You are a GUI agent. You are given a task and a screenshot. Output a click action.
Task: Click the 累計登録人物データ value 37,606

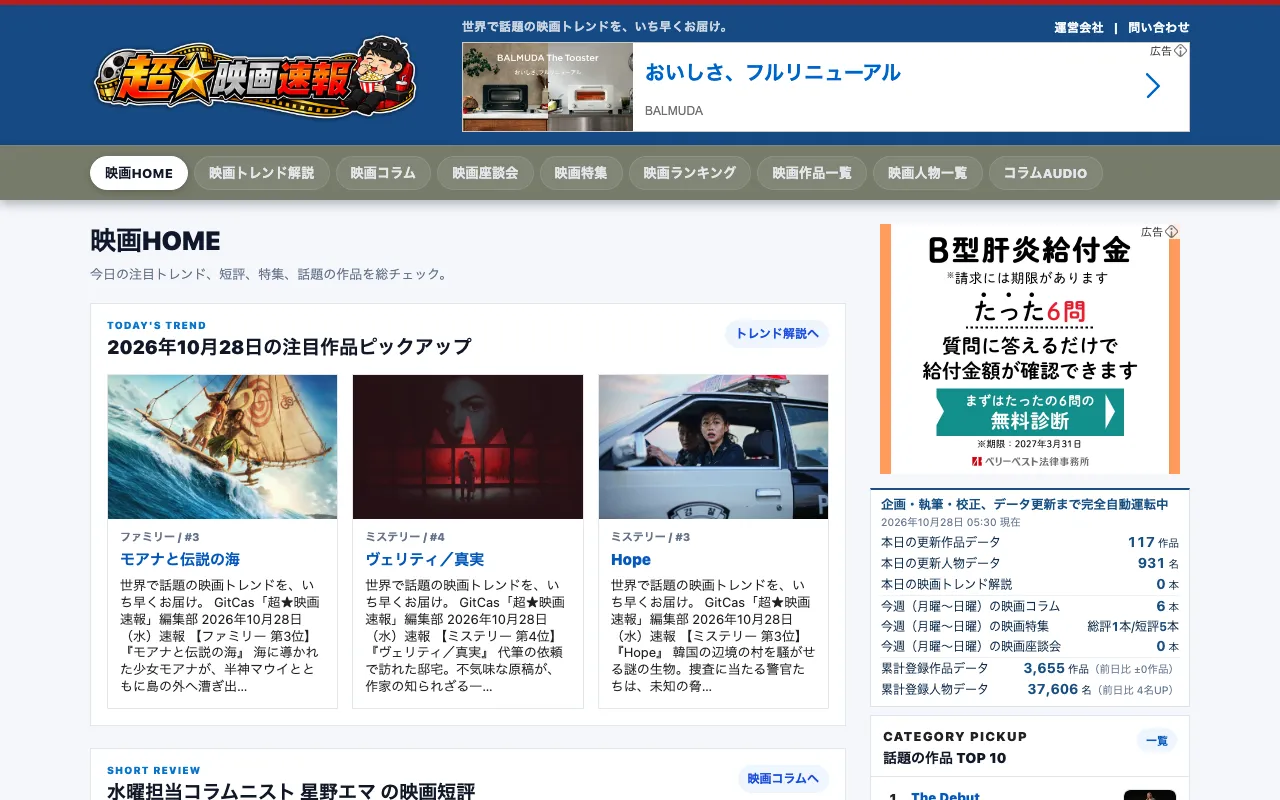pyautogui.click(x=1053, y=689)
